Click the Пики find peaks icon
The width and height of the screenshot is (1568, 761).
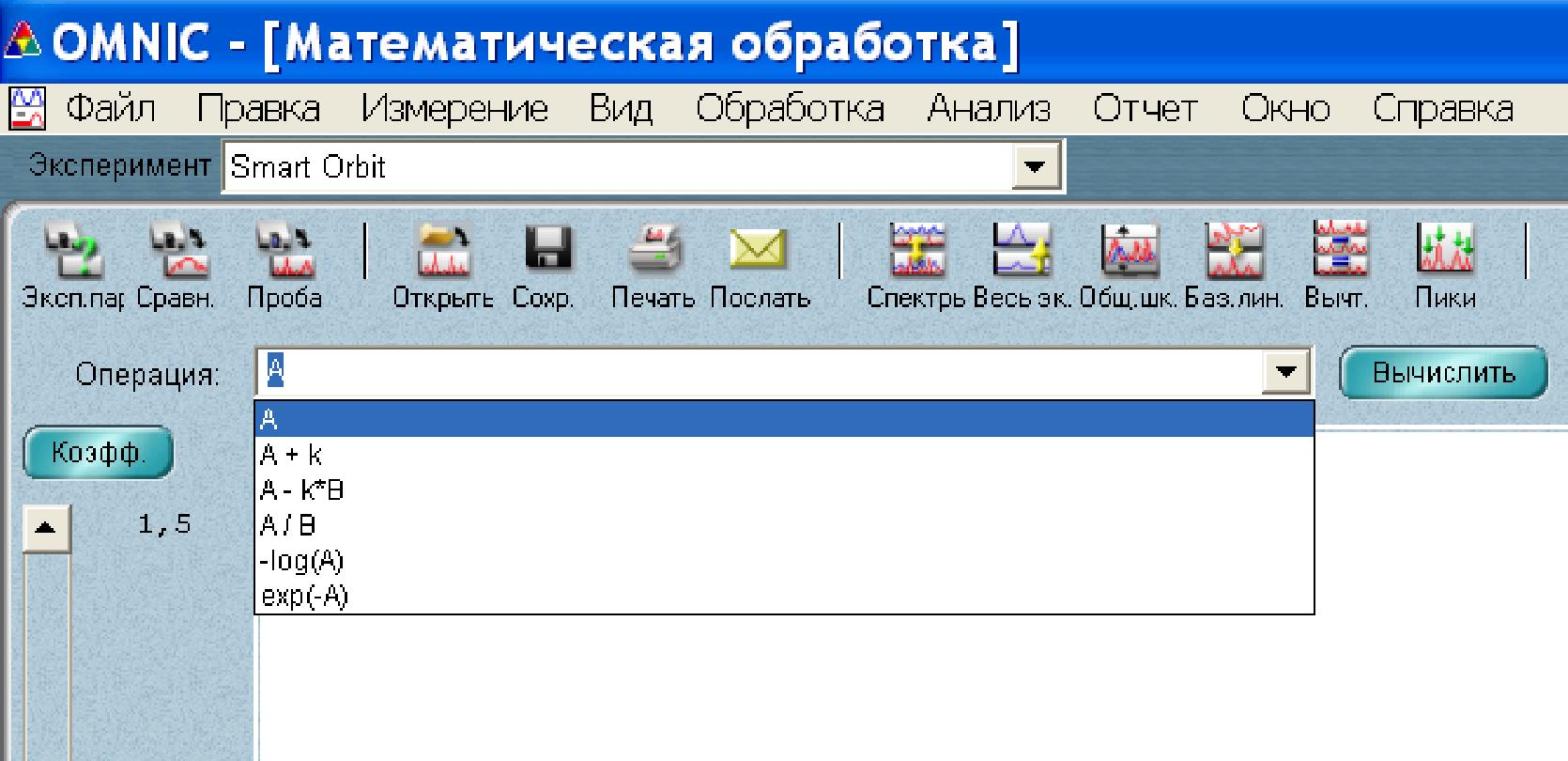coord(1446,251)
